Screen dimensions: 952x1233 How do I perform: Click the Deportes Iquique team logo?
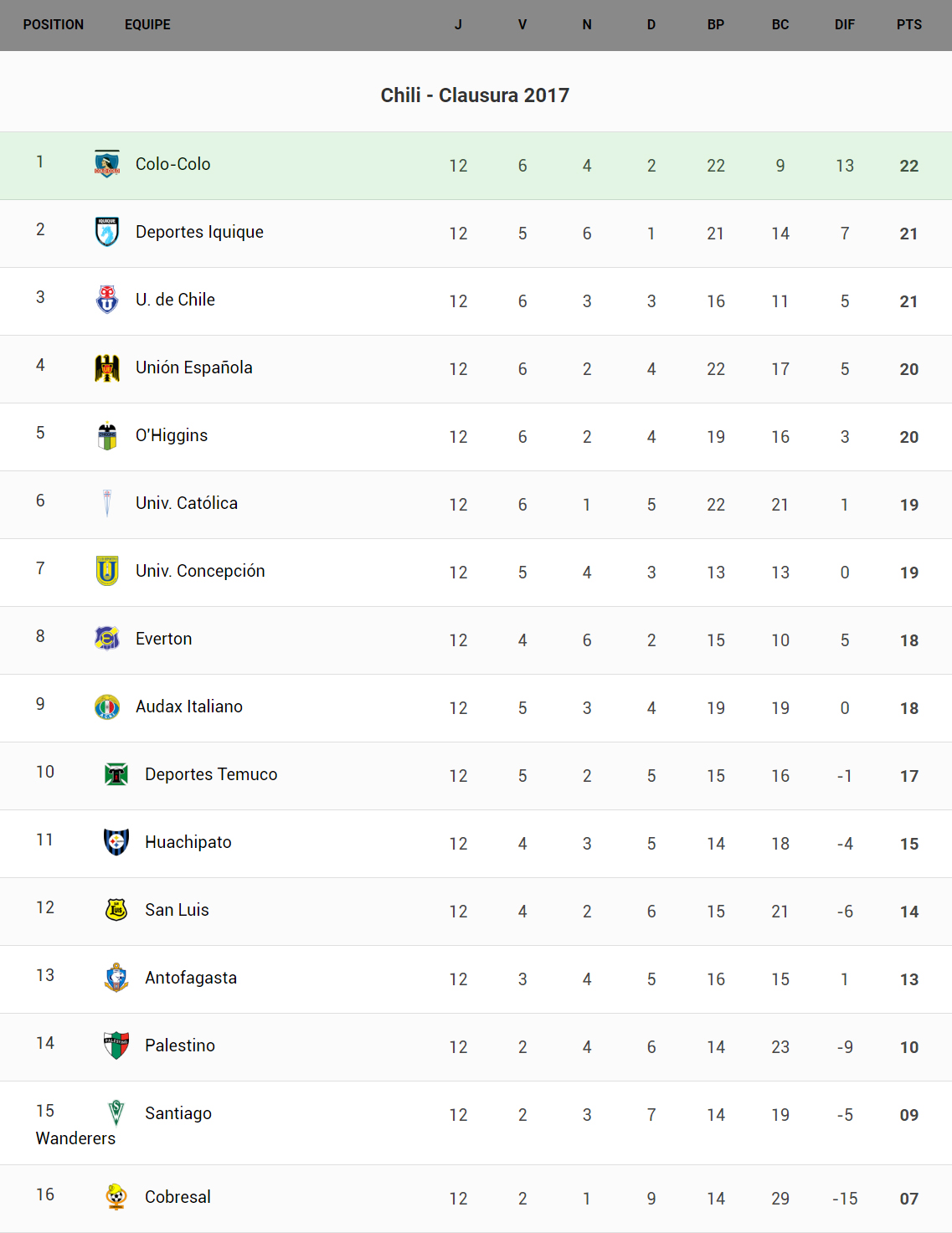point(107,232)
